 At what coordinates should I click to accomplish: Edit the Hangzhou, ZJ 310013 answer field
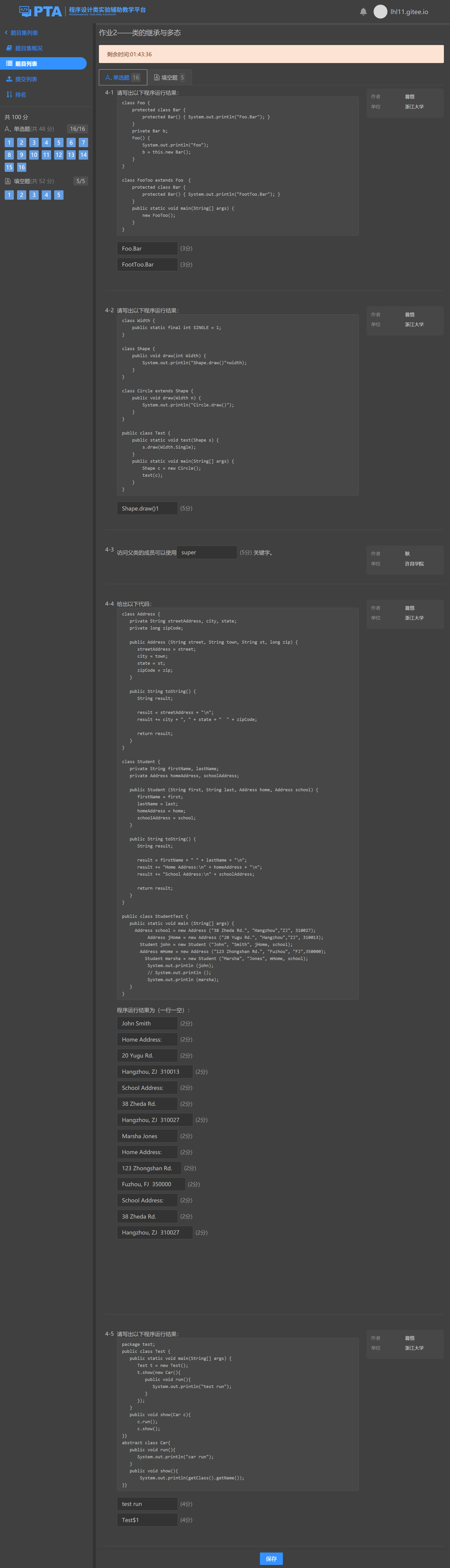pos(155,1071)
